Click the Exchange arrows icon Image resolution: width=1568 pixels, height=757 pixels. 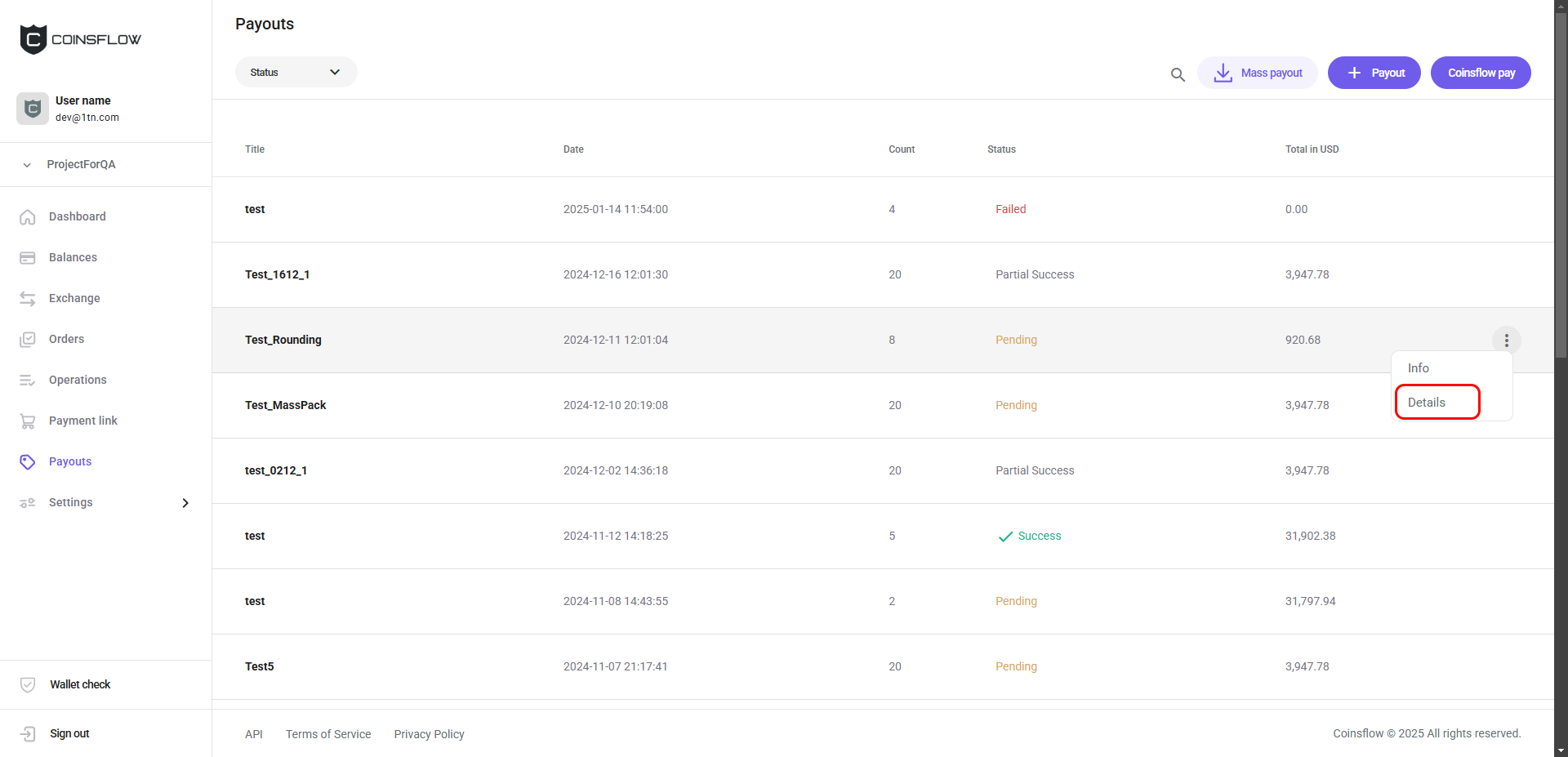click(28, 299)
